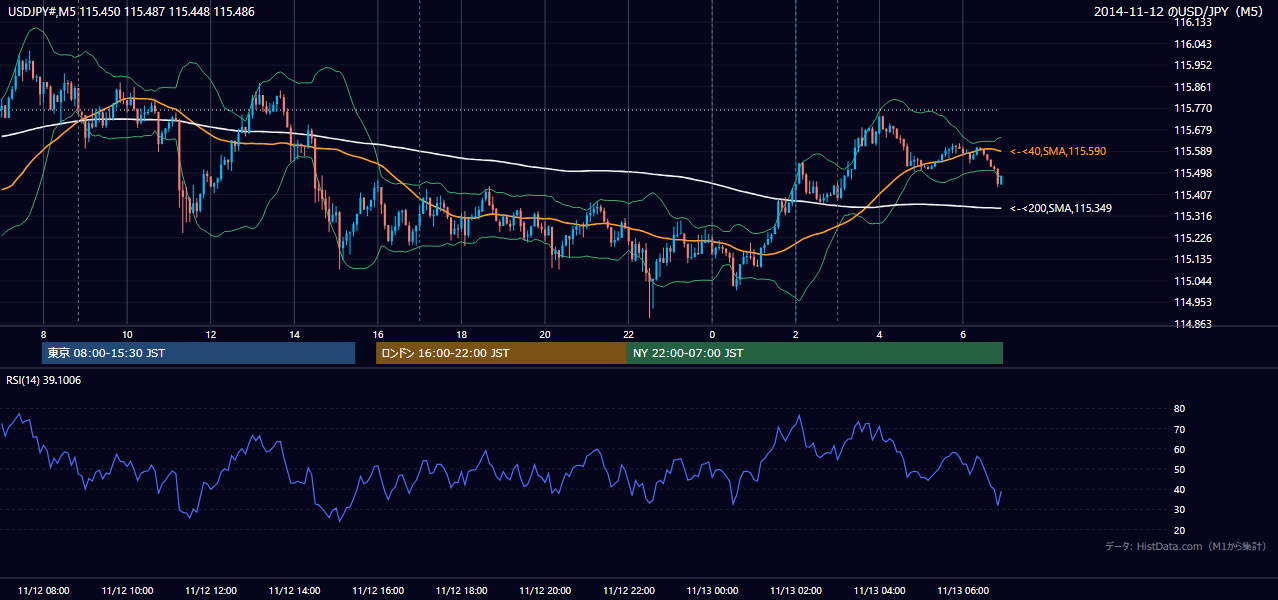Click RSI scale value 20

pos(1179,531)
